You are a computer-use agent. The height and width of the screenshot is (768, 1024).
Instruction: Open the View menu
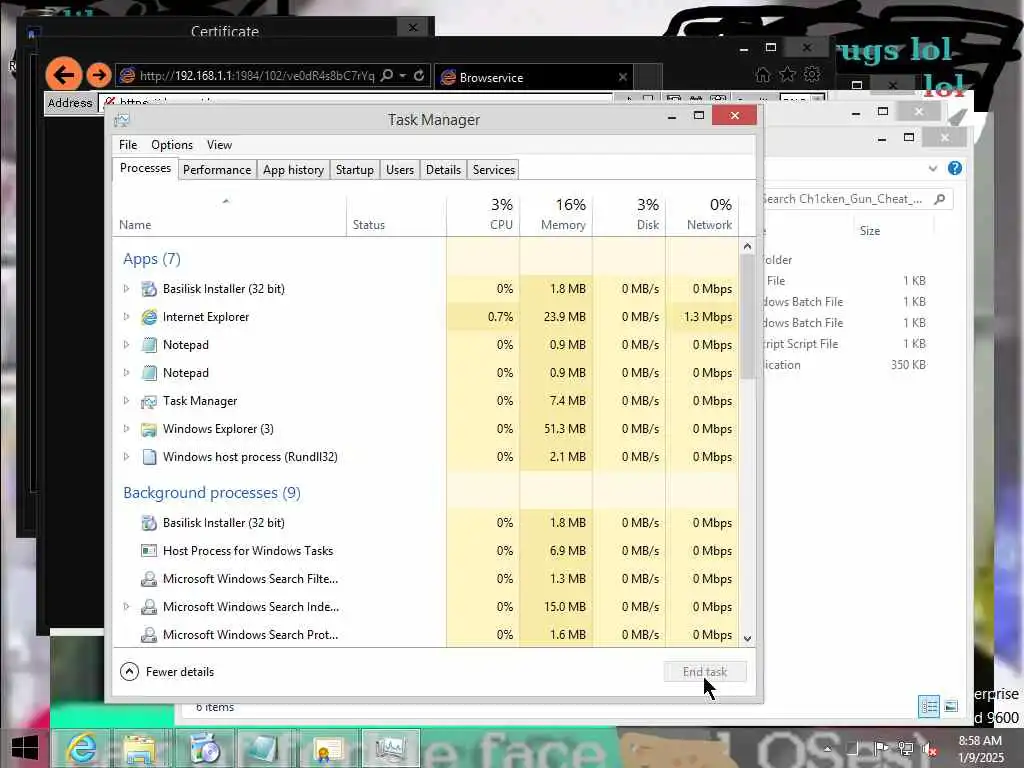click(219, 145)
